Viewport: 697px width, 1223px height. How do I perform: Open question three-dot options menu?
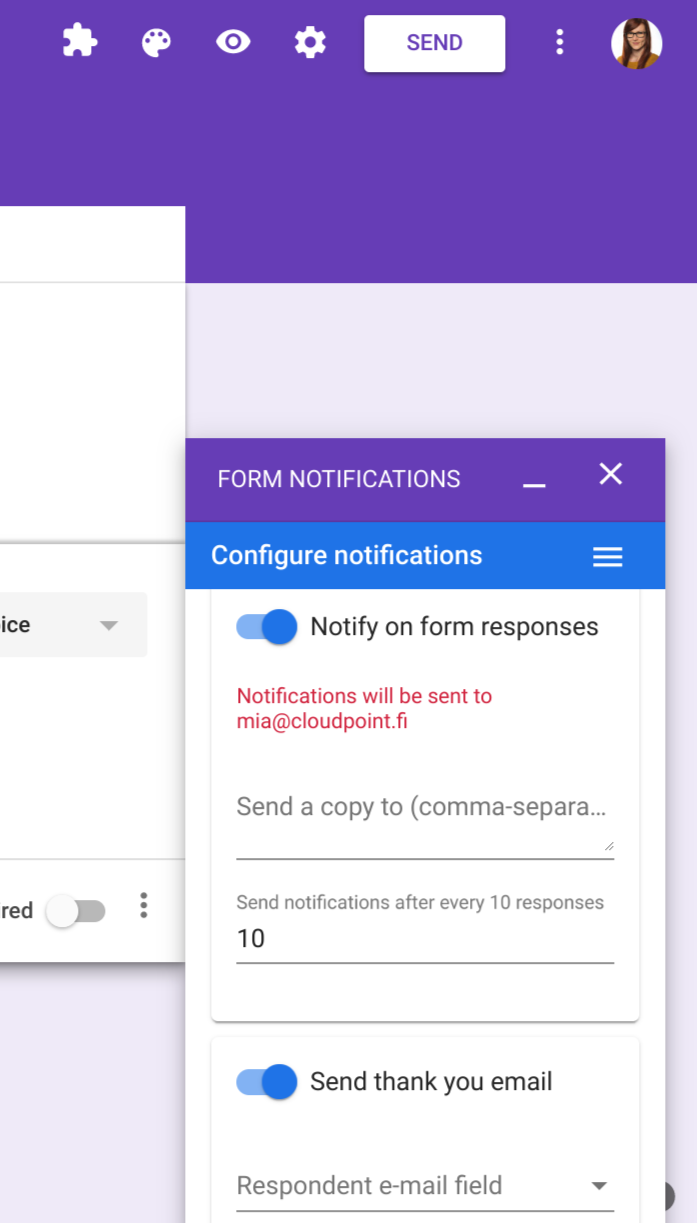point(144,906)
